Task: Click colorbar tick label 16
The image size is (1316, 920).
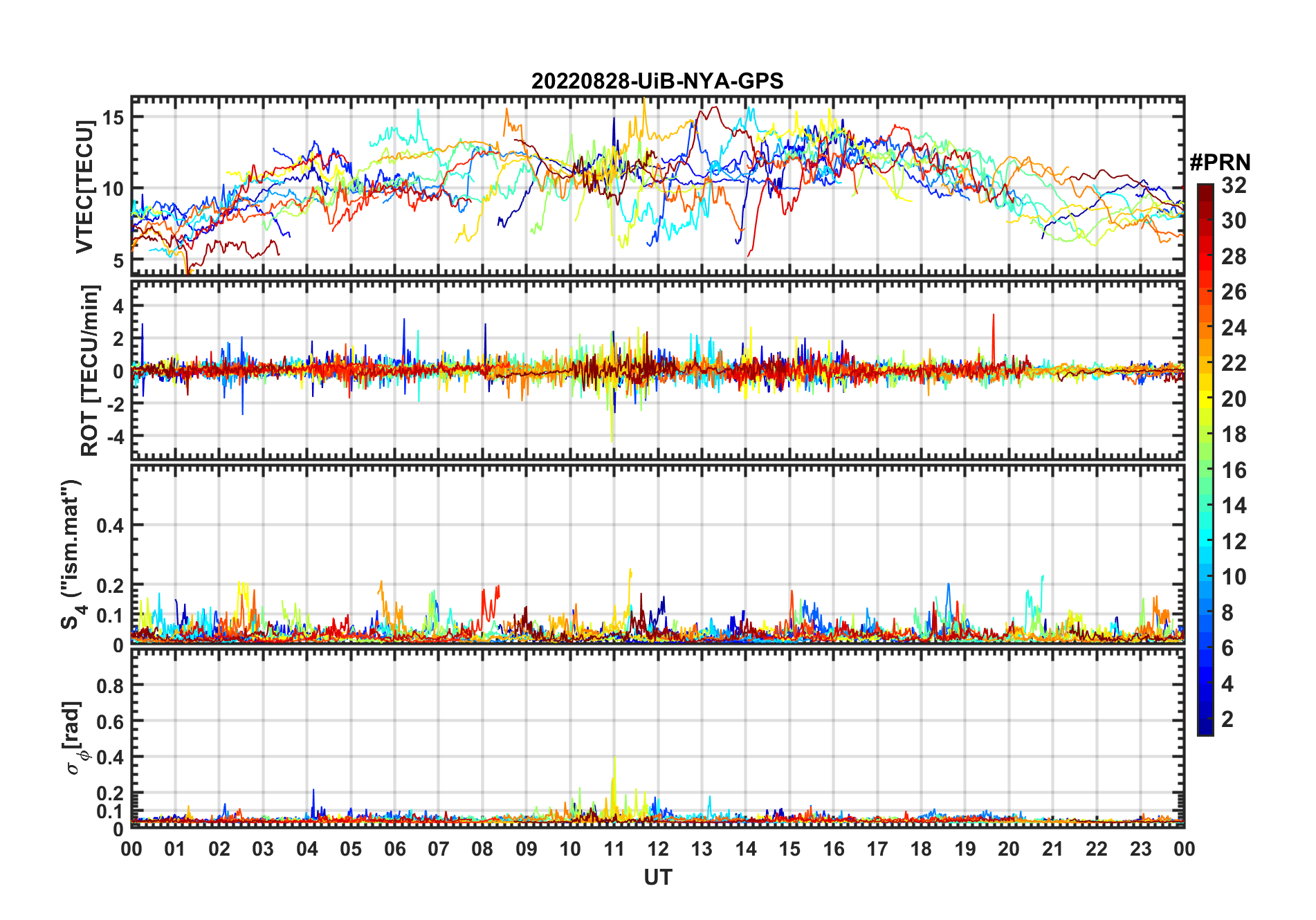Action: point(1234,470)
